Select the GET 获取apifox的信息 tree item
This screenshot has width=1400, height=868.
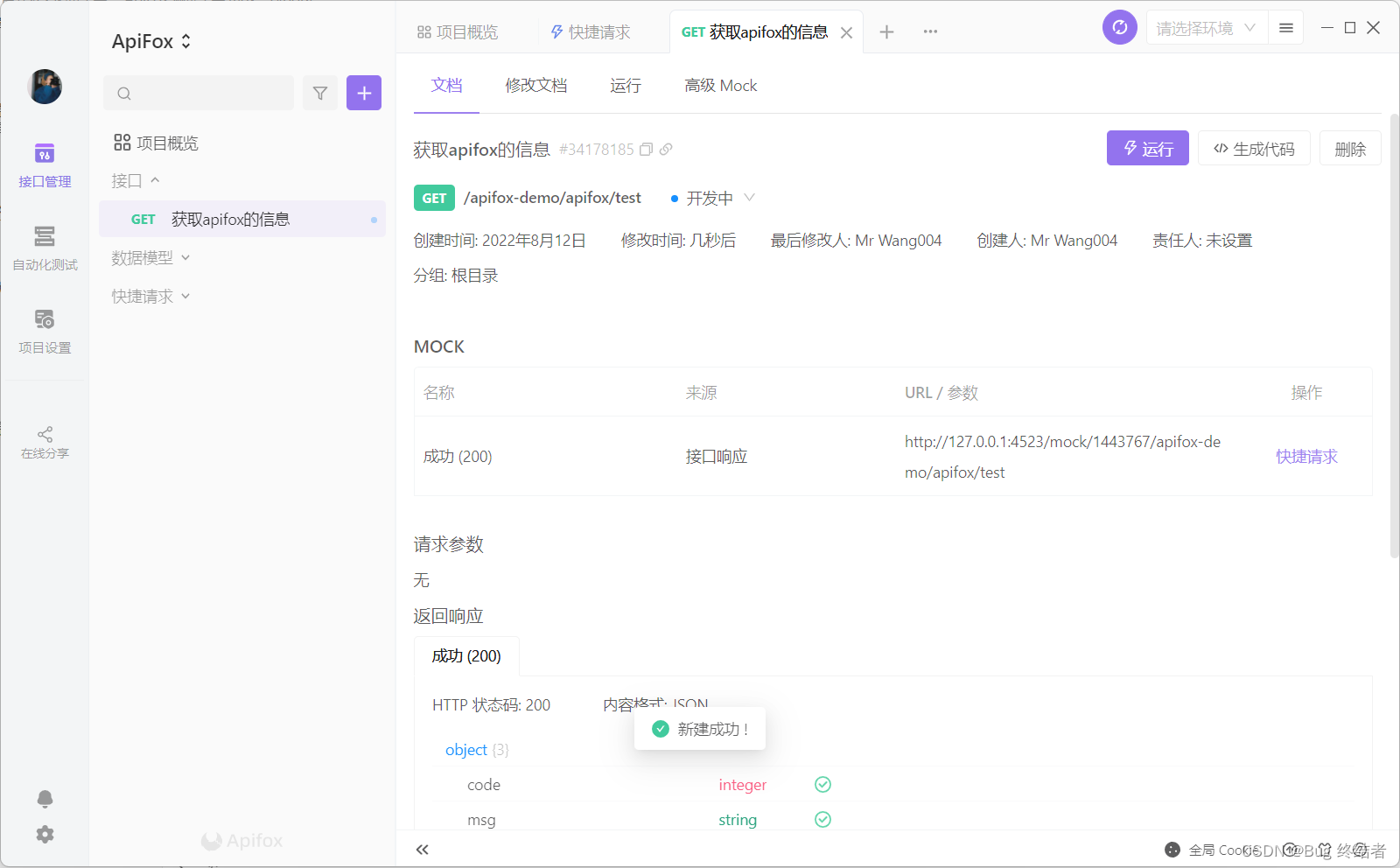tap(242, 219)
